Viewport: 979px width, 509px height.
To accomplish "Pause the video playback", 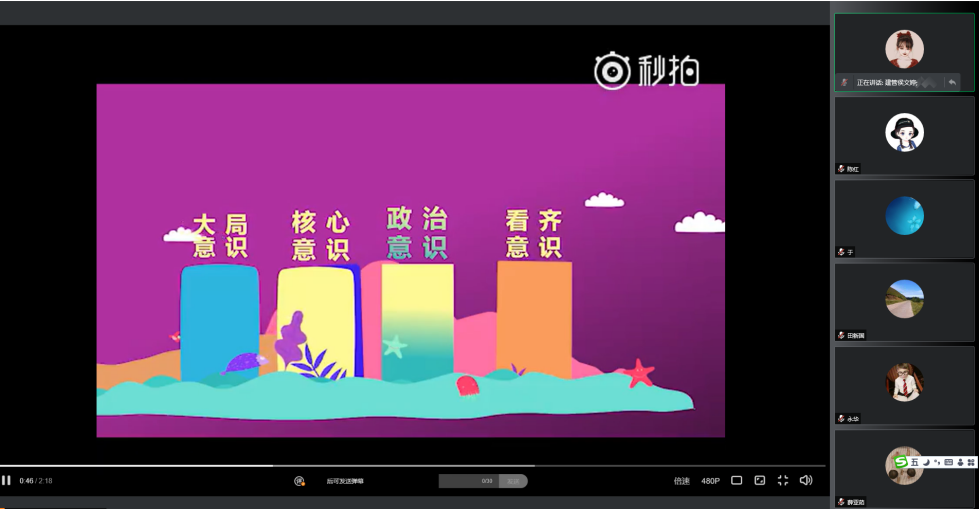I will (6, 481).
